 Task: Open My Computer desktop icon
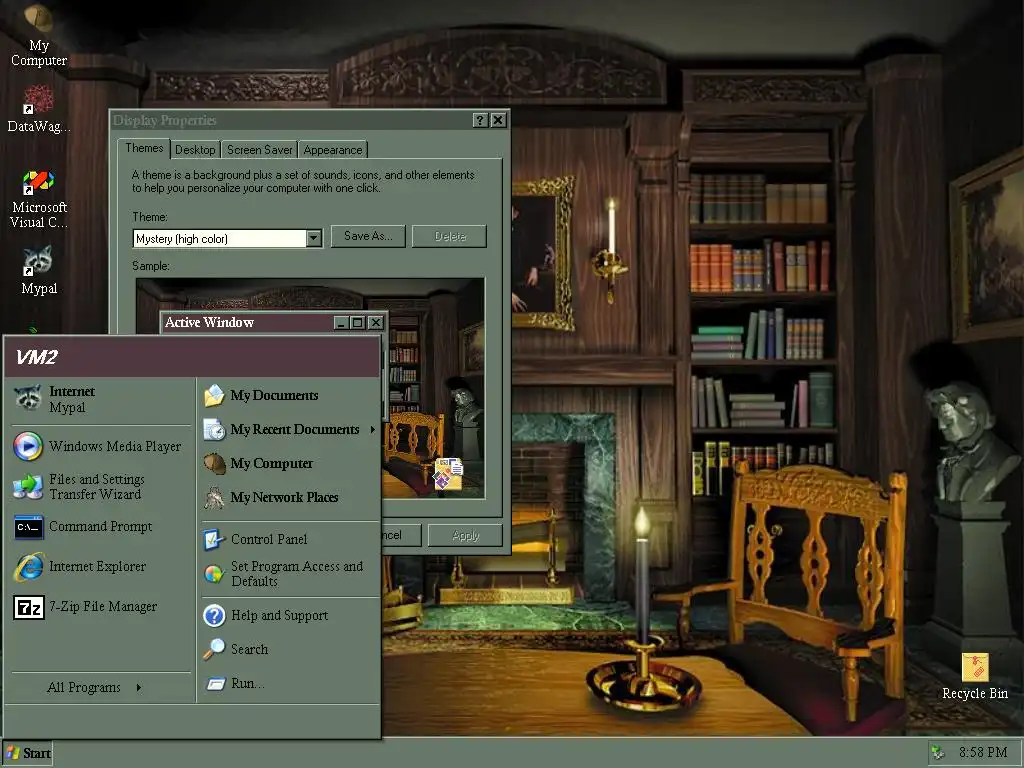(39, 36)
